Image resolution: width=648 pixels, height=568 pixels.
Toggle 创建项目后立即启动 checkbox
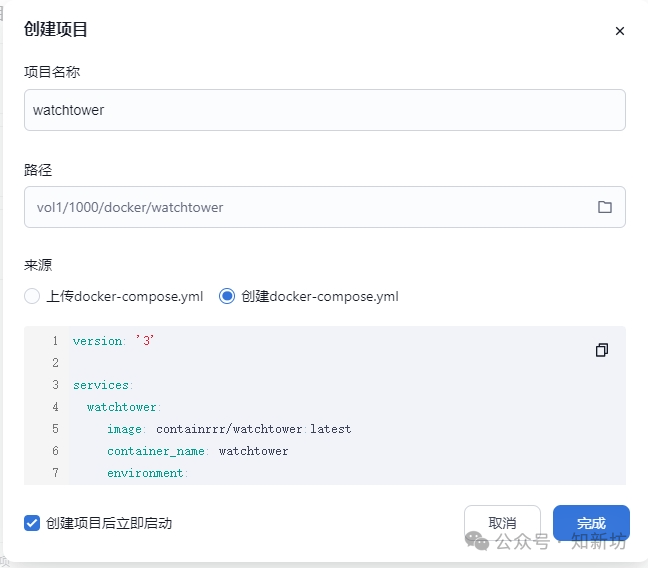32,523
